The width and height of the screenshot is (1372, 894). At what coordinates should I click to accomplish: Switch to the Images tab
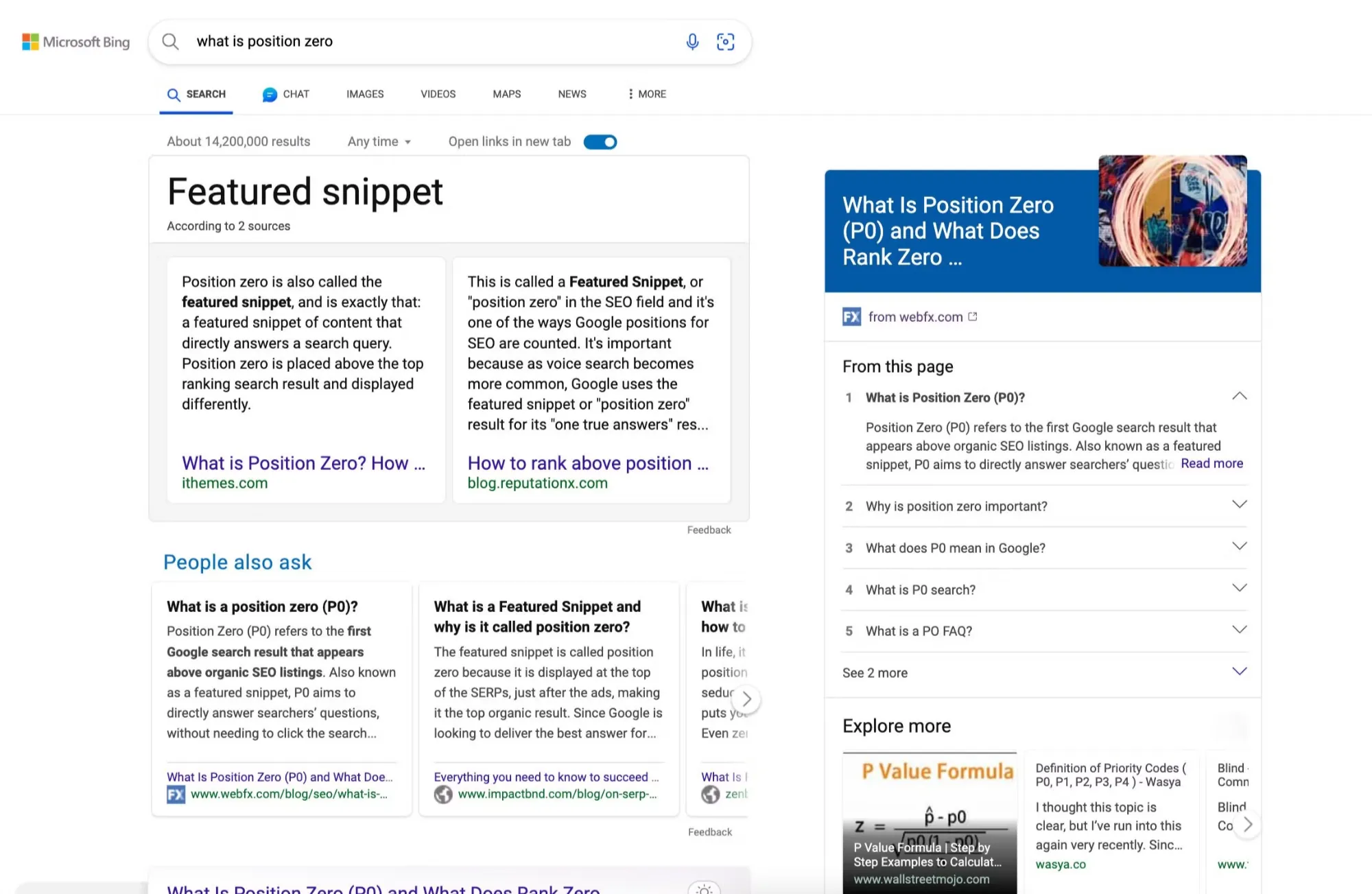[365, 94]
